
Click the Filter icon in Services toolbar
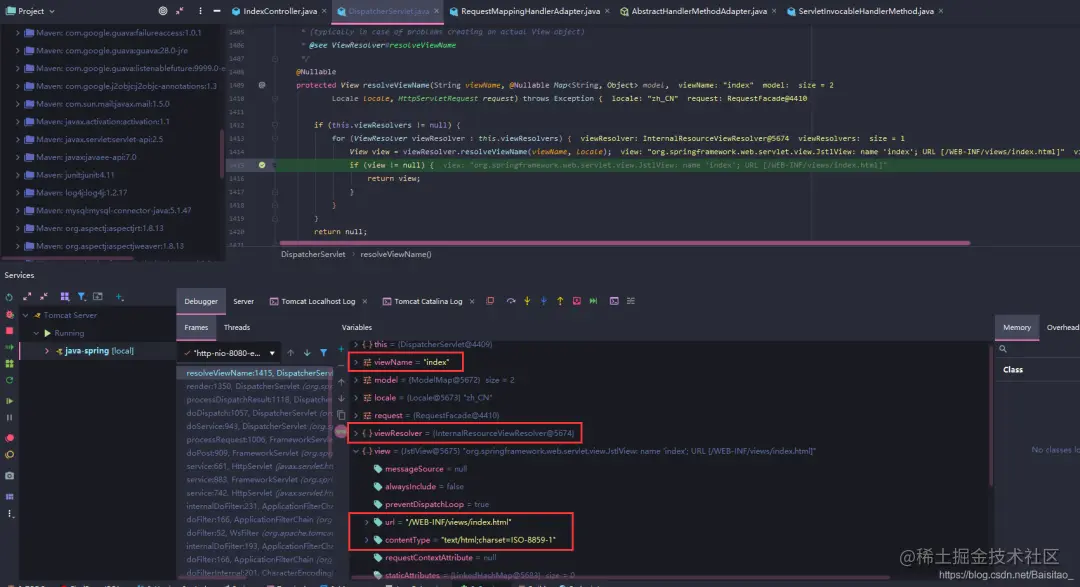(x=81, y=297)
